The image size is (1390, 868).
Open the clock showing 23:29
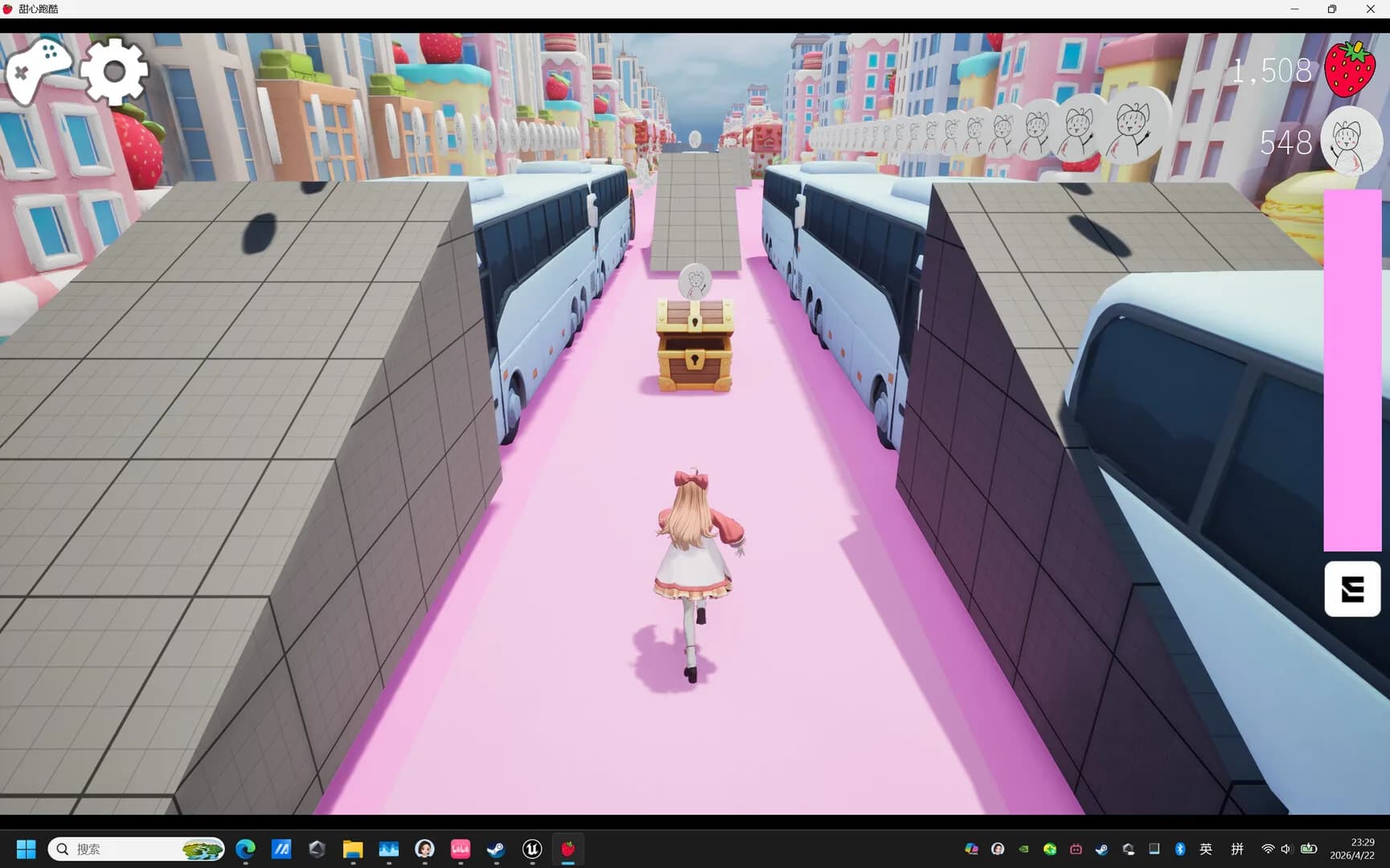coord(1352,849)
